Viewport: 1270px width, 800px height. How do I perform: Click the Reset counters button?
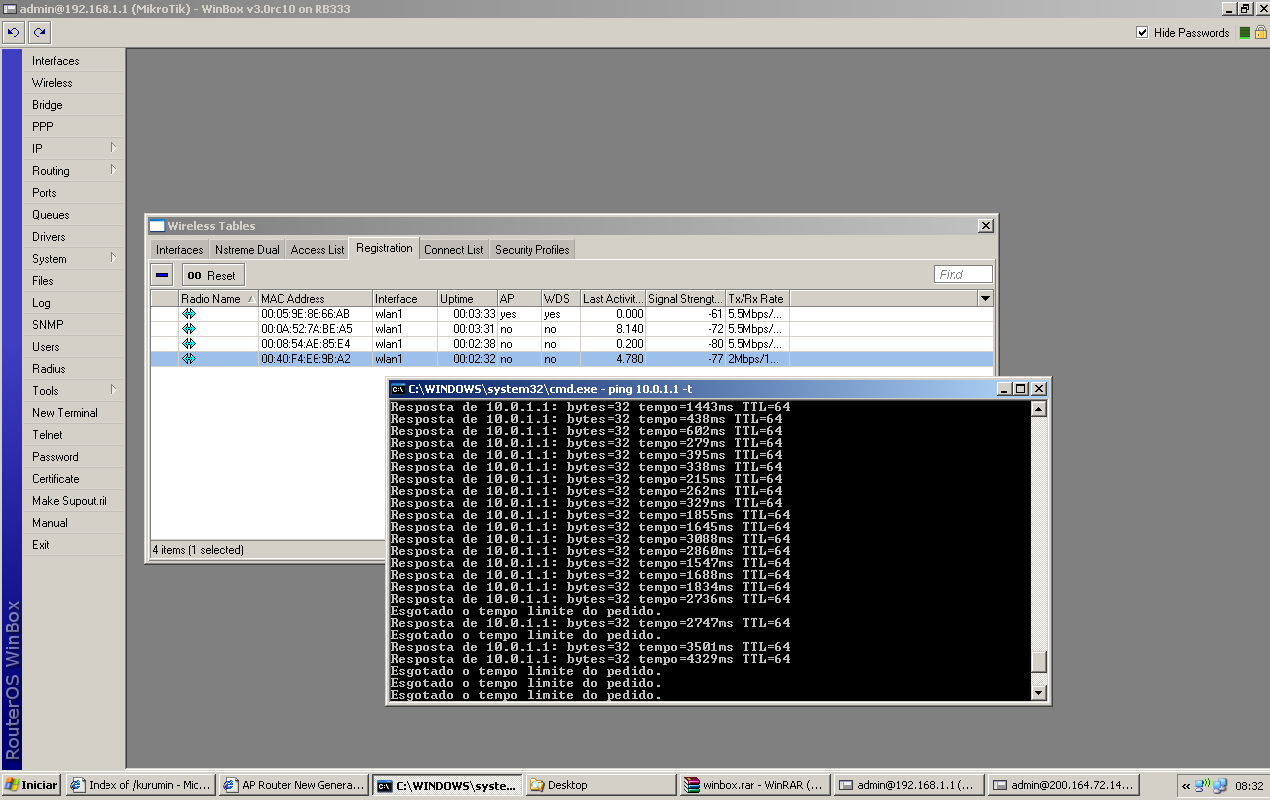(x=213, y=275)
